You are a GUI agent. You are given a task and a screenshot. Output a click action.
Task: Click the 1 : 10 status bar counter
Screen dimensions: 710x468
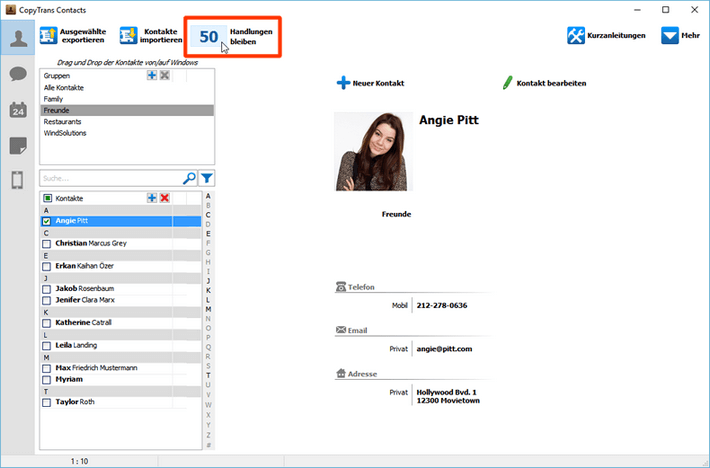pyautogui.click(x=79, y=461)
